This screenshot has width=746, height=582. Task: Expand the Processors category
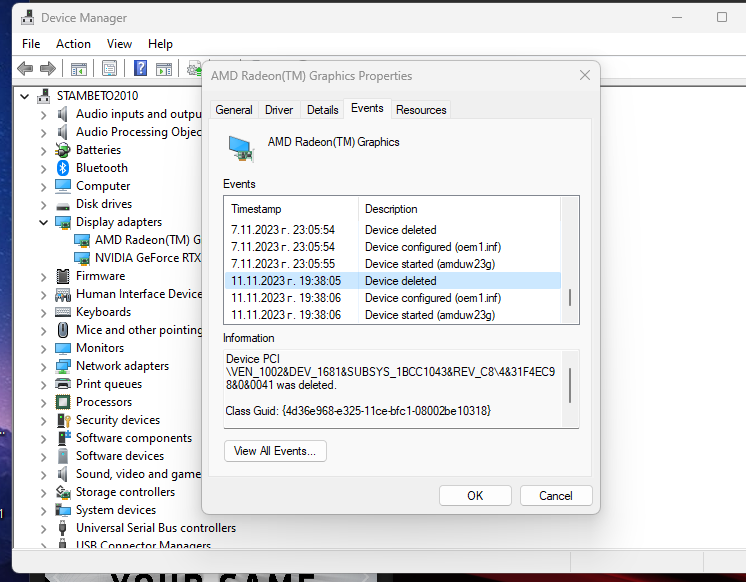(43, 403)
